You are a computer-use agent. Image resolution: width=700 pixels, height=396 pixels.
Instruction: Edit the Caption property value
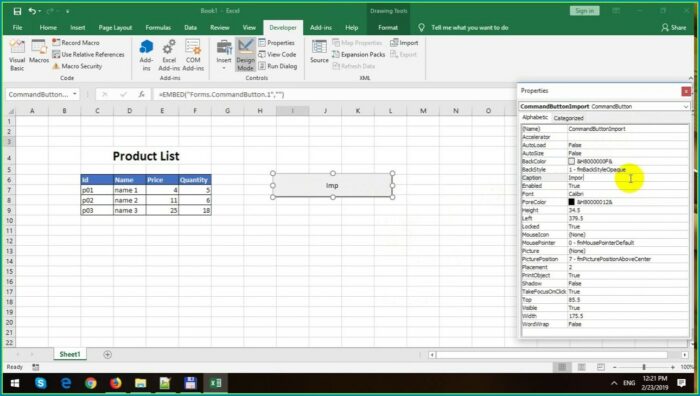pos(628,178)
